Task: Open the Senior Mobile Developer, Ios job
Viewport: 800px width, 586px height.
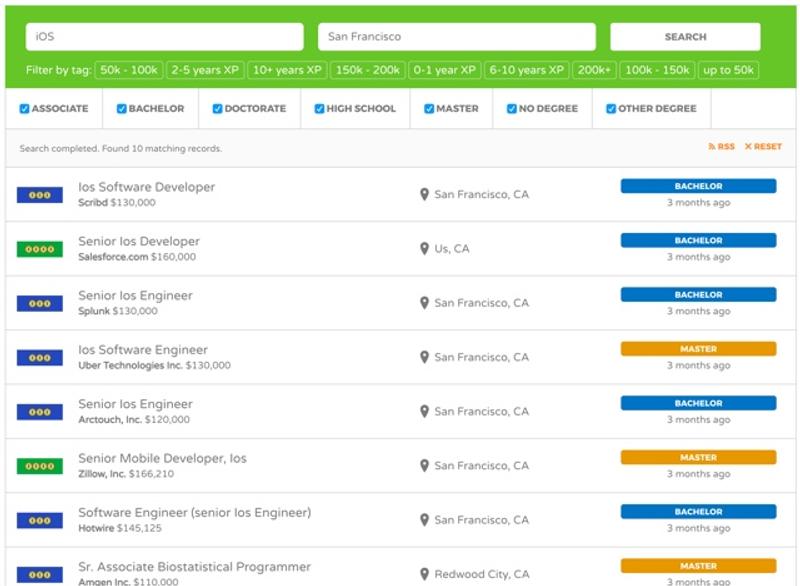Action: pyautogui.click(x=162, y=458)
